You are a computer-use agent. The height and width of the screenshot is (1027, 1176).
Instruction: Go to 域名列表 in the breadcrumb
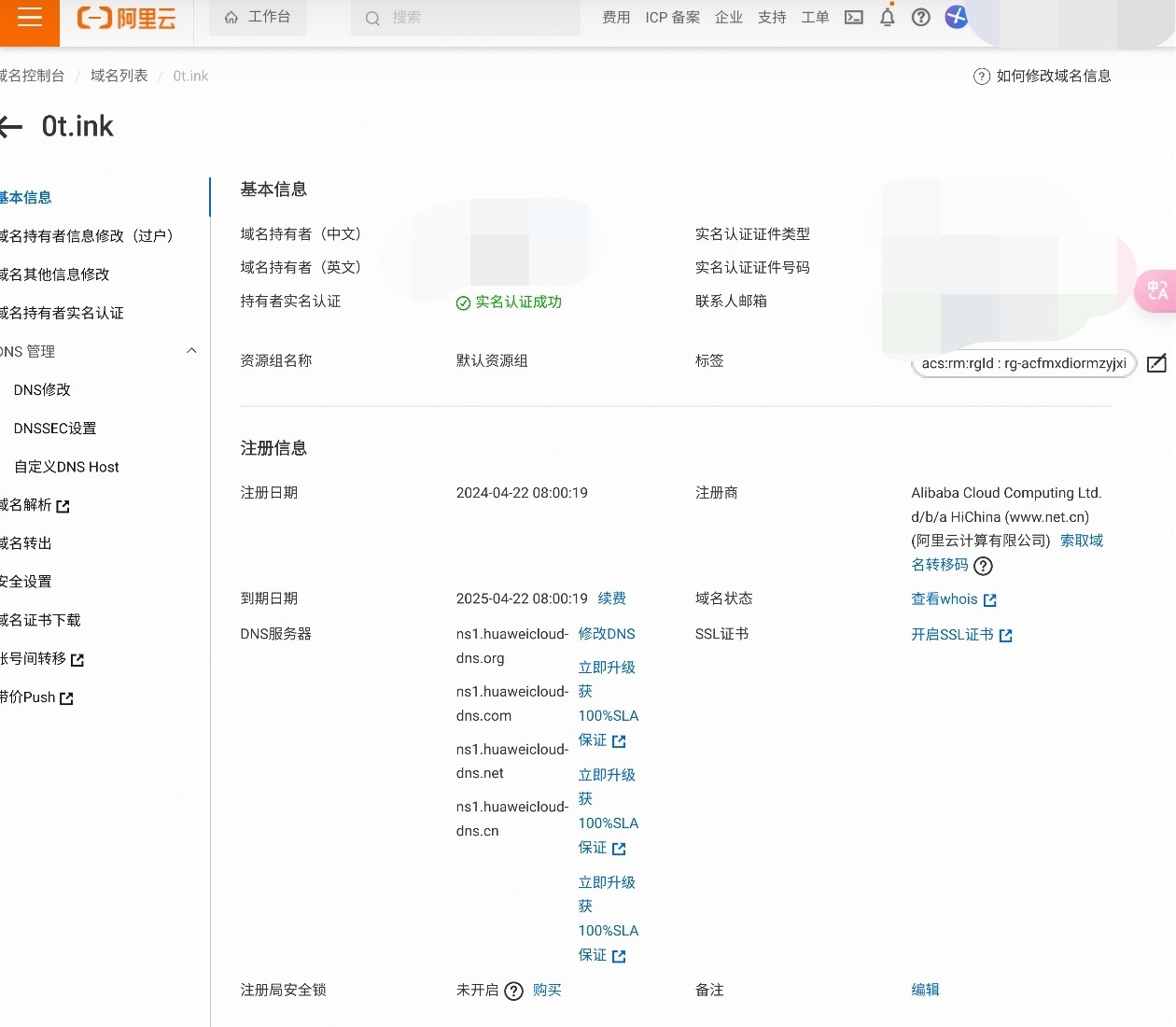pos(119,76)
